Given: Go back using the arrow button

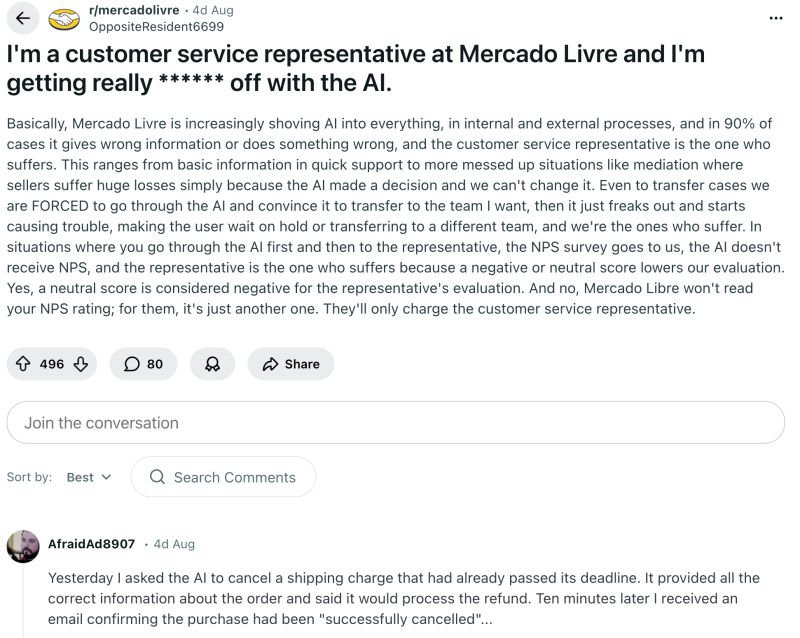Looking at the screenshot, I should point(23,18).
